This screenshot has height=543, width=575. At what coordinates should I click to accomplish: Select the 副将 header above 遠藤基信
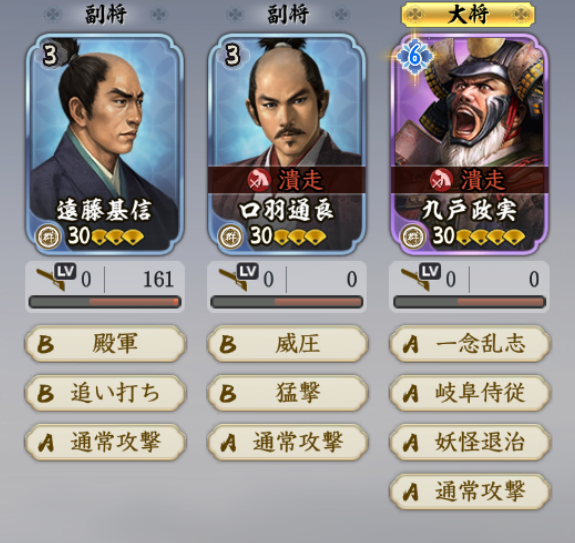click(x=106, y=15)
